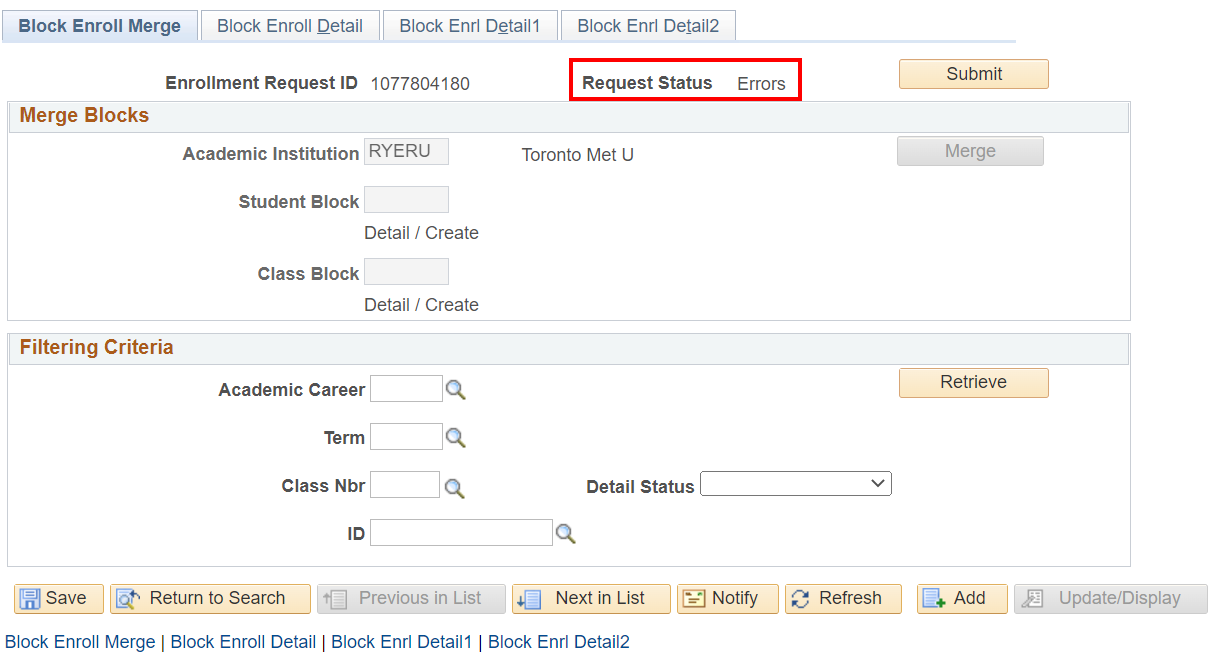Click the Retrieve button
Viewport: 1223px width, 666px height.
973,382
